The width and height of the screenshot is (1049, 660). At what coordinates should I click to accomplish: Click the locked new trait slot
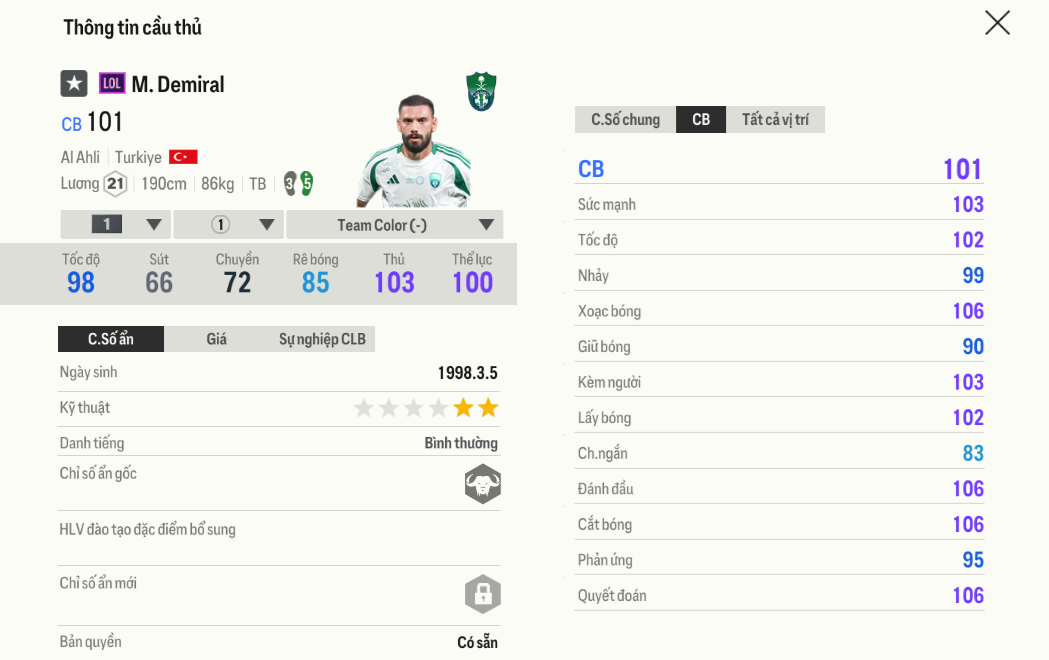pos(482,594)
